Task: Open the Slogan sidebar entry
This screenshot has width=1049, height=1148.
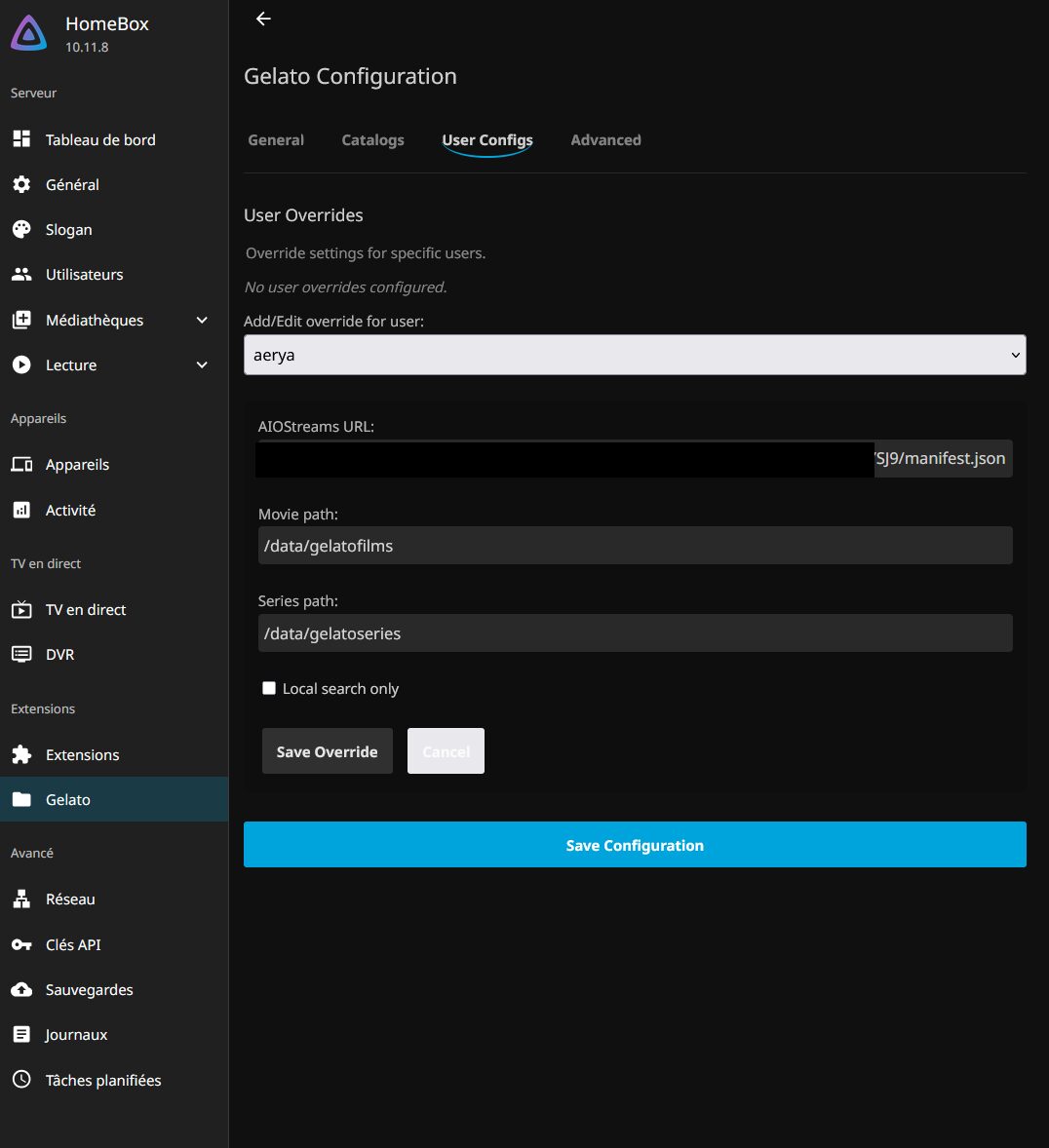Action: tap(114, 229)
